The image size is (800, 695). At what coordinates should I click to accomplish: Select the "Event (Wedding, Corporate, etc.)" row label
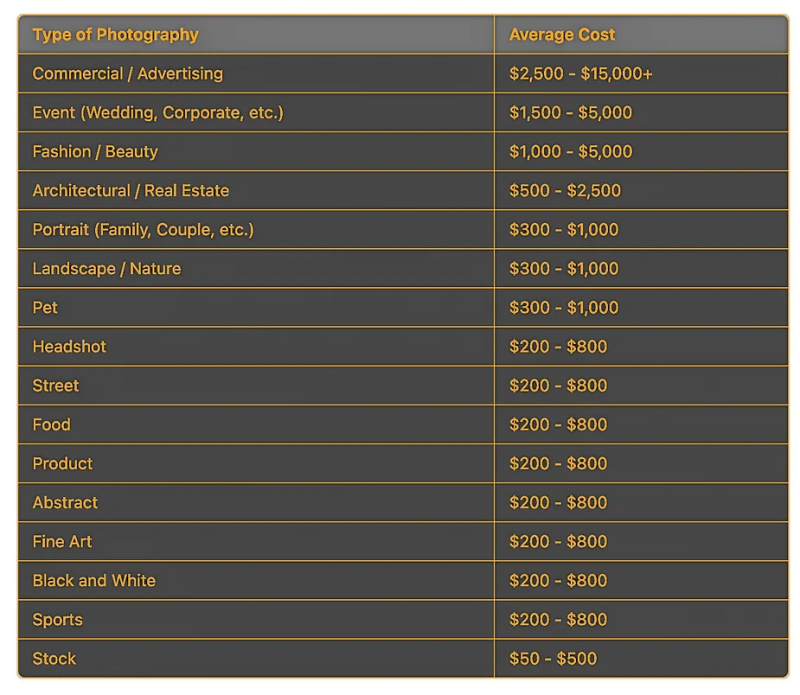coord(158,113)
